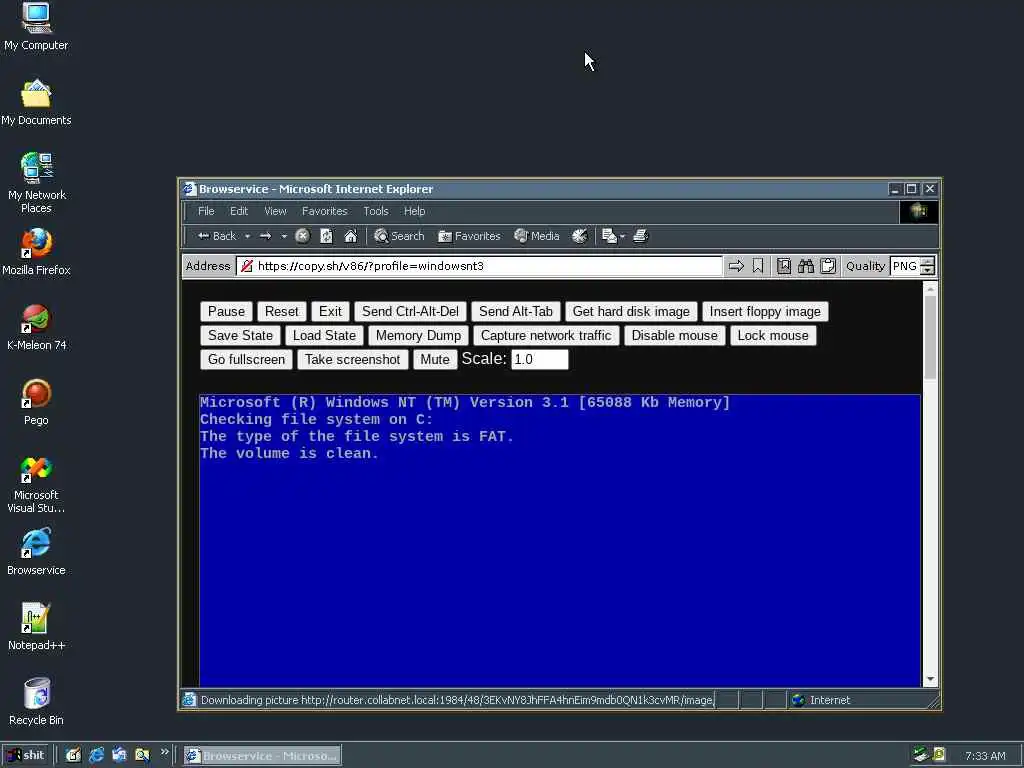This screenshot has height=768, width=1024.
Task: Open the File menu
Action: [206, 211]
